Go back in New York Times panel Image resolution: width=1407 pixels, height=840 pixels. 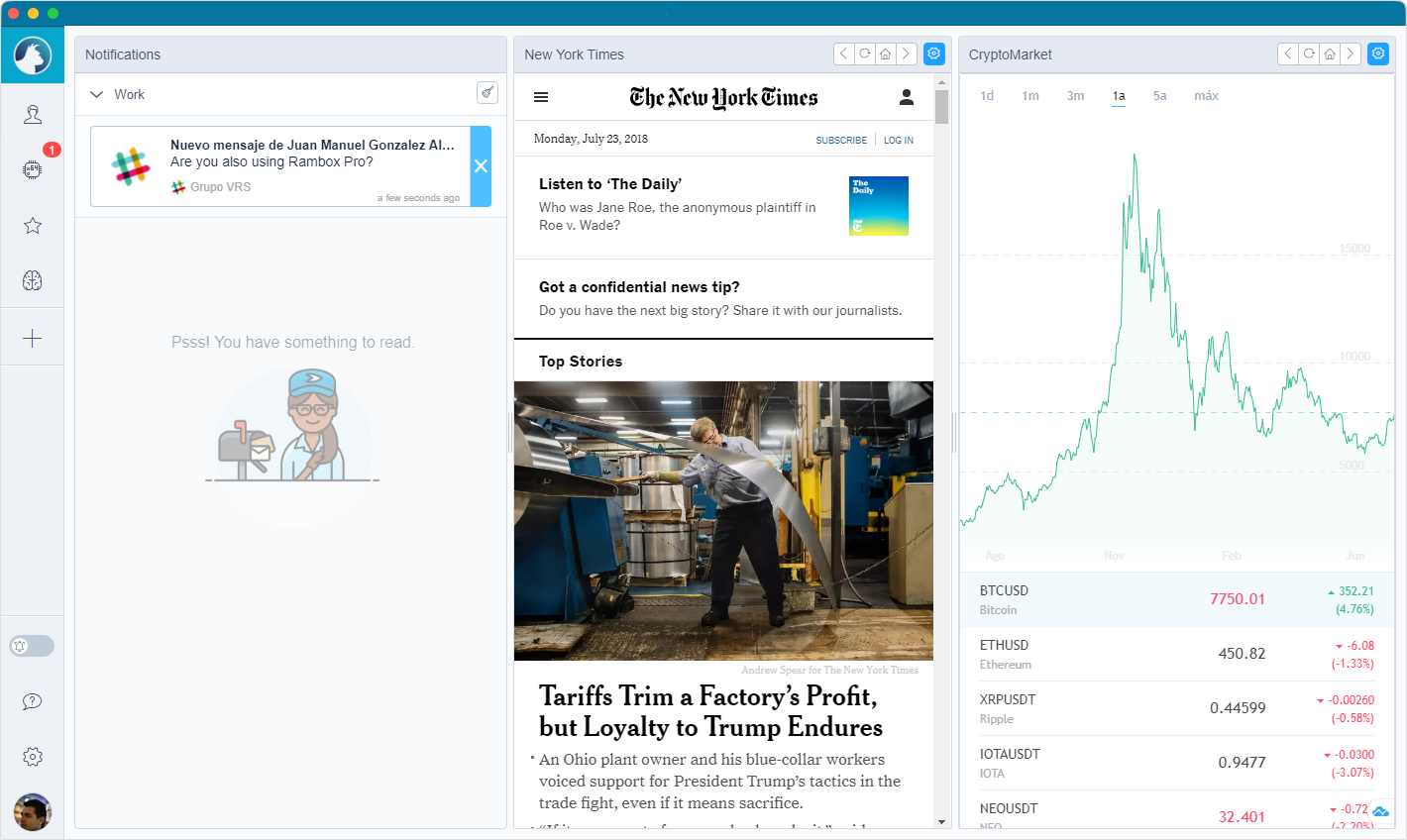click(843, 53)
